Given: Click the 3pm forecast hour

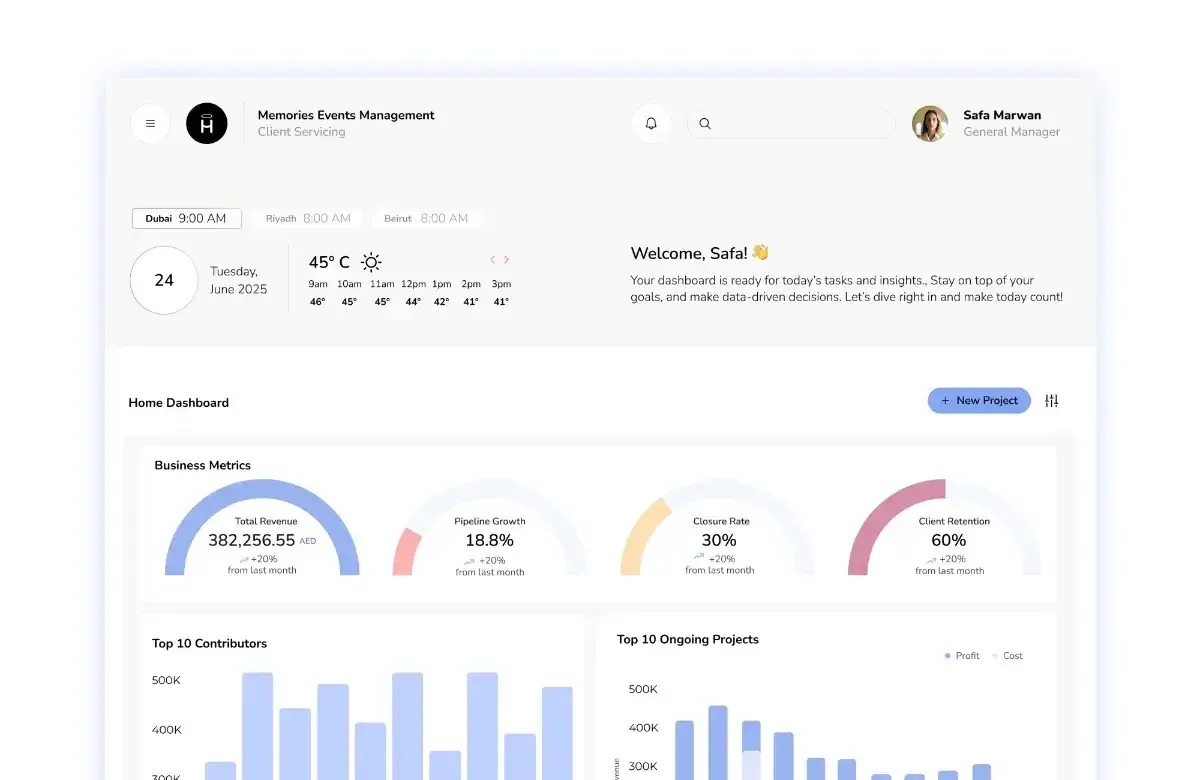Looking at the screenshot, I should tap(501, 284).
